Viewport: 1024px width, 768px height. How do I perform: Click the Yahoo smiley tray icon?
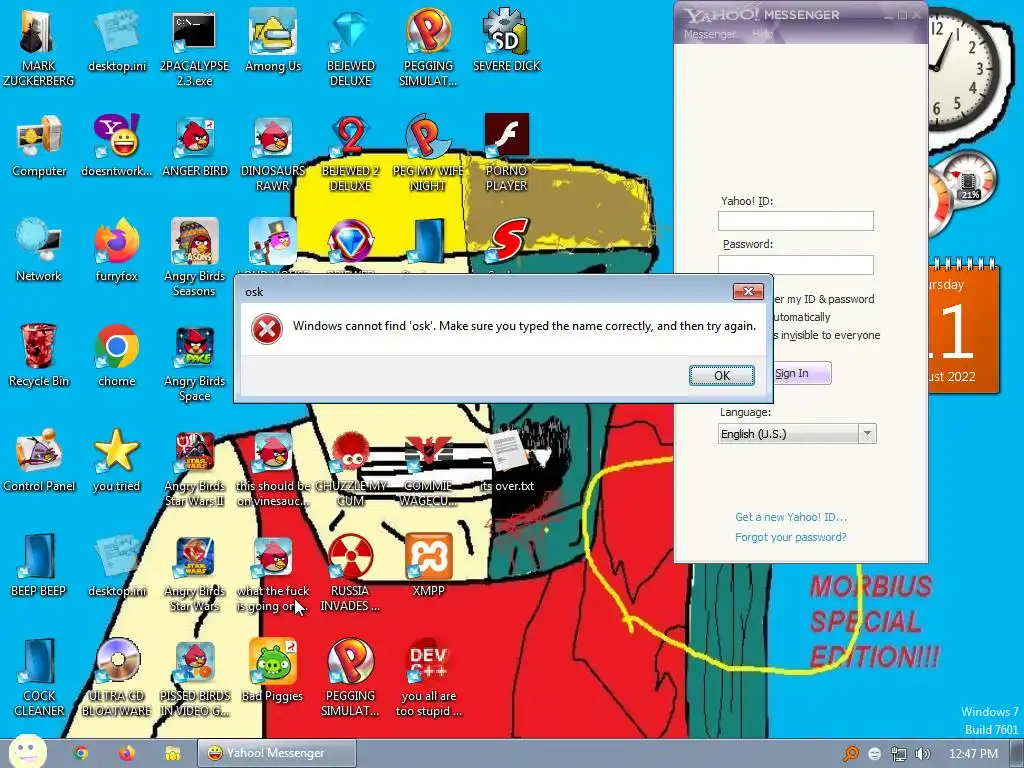pos(875,754)
